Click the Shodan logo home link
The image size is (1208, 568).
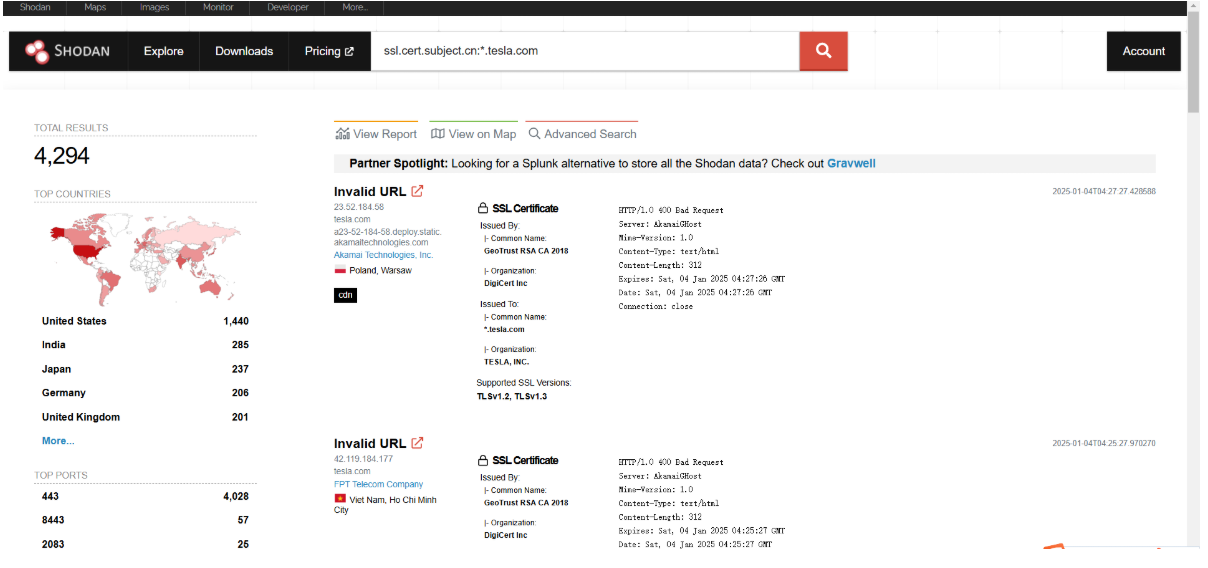point(68,51)
